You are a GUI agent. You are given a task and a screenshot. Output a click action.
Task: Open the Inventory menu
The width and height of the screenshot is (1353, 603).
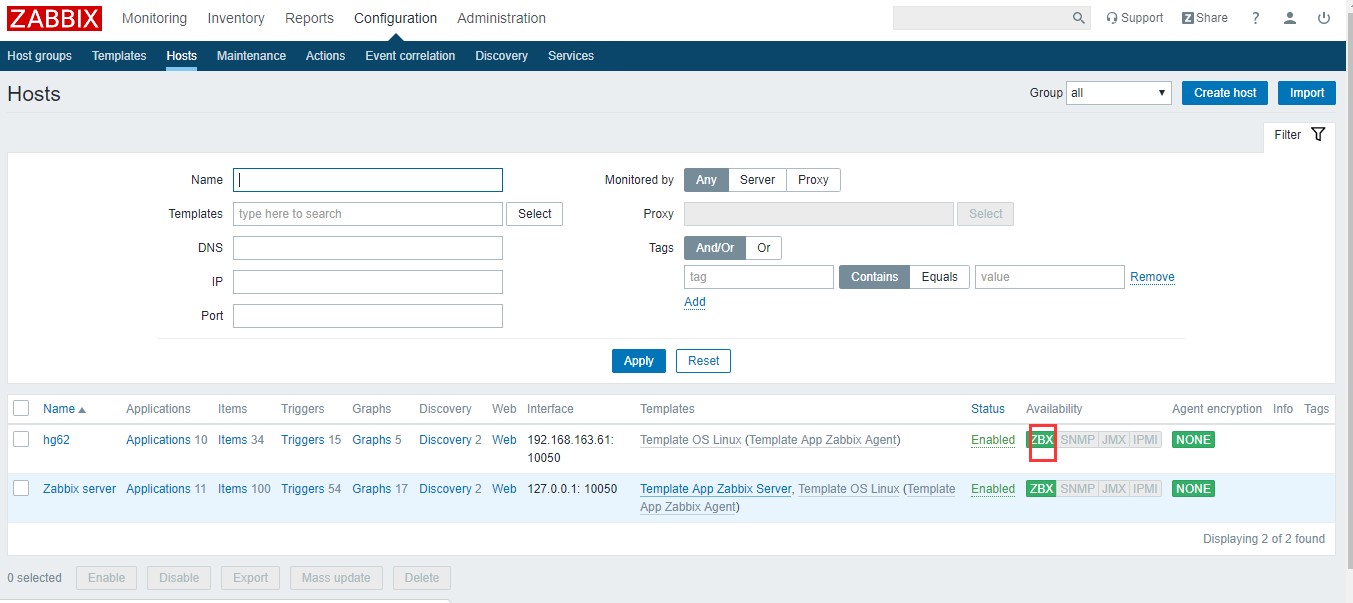(236, 18)
